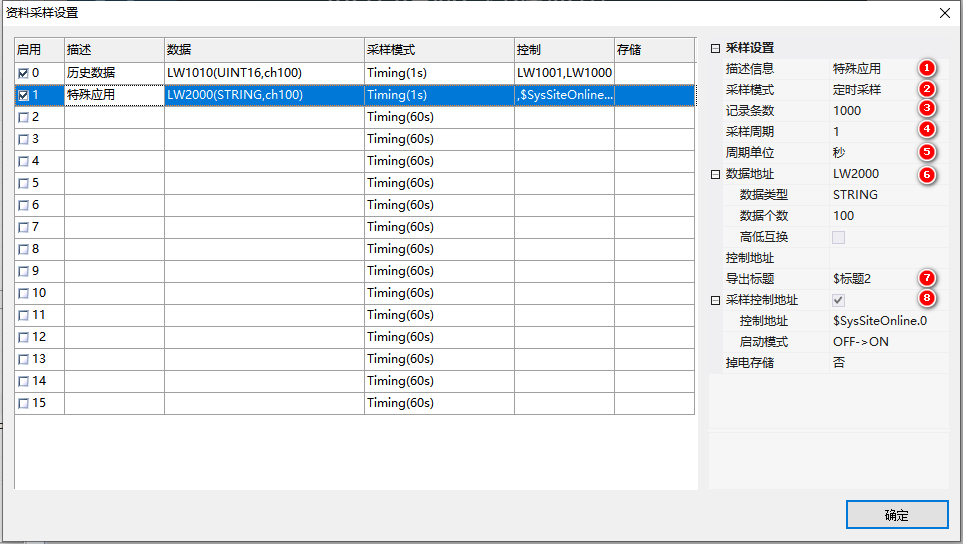Collapse the 采样设置 property group
Screen dimensions: 963x544
715,48
